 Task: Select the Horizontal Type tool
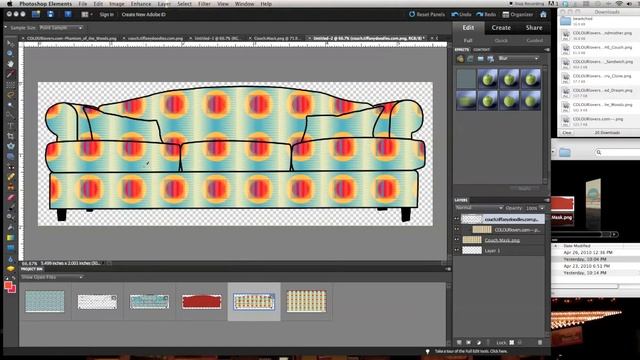pos(10,125)
